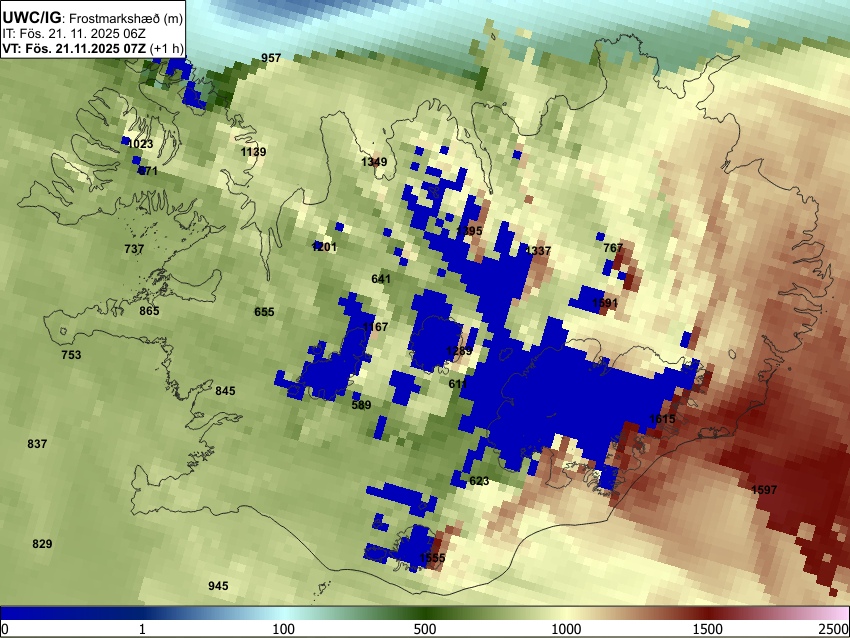Click the 2500 mark on the color scale

tap(834, 629)
